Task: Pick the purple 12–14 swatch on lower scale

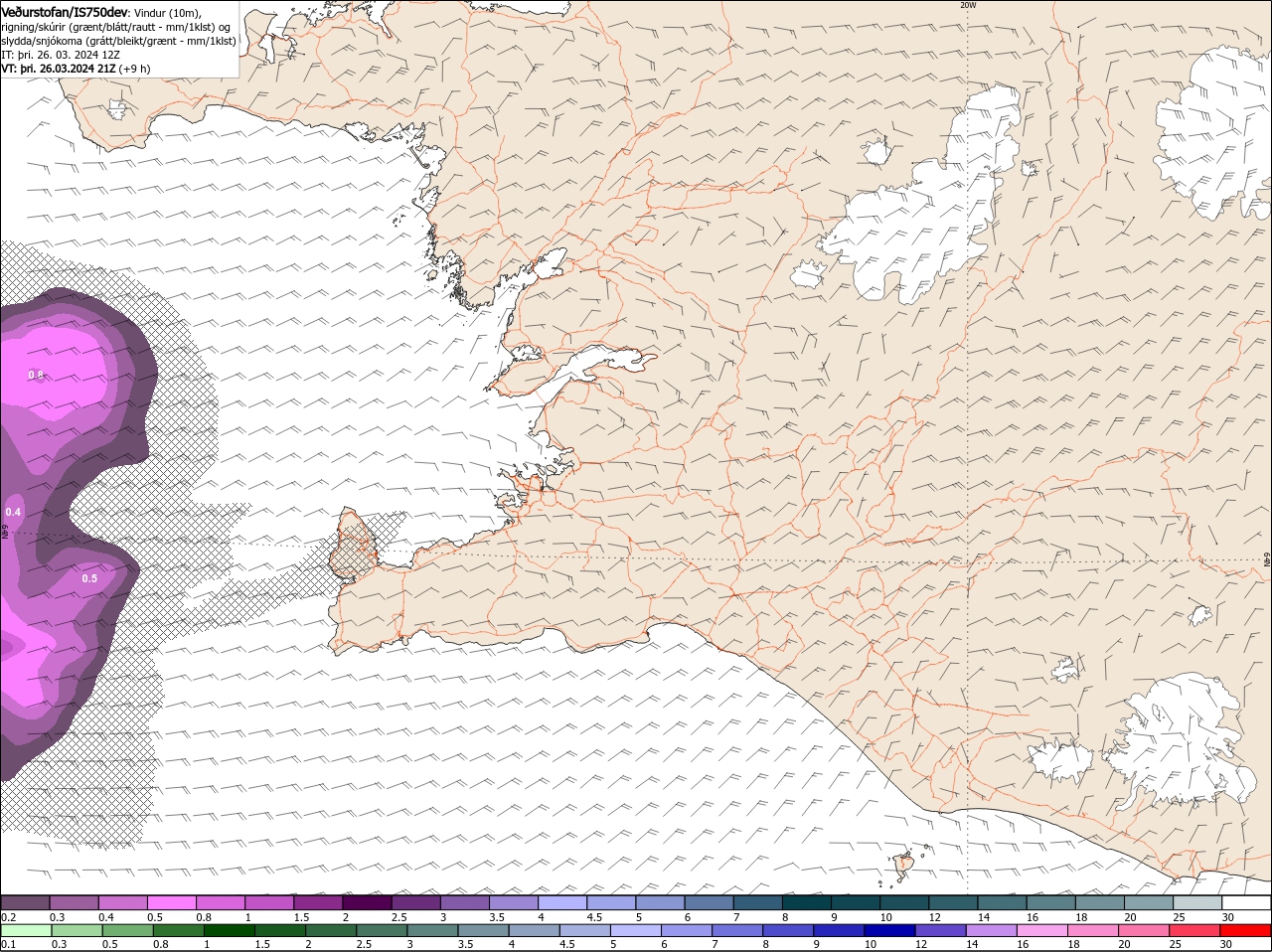Action: point(939,930)
